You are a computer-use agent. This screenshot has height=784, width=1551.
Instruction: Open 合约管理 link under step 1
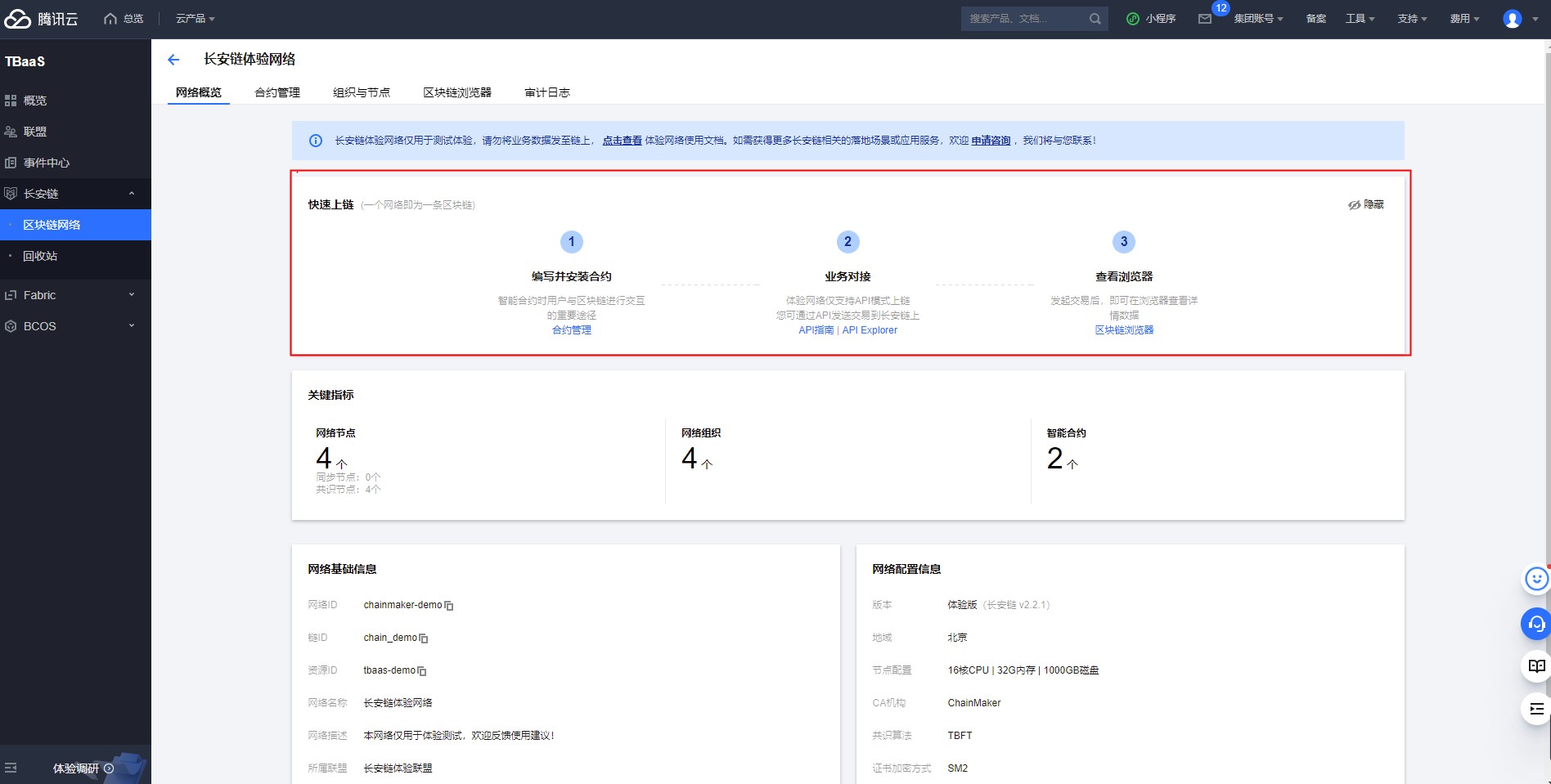coord(572,330)
